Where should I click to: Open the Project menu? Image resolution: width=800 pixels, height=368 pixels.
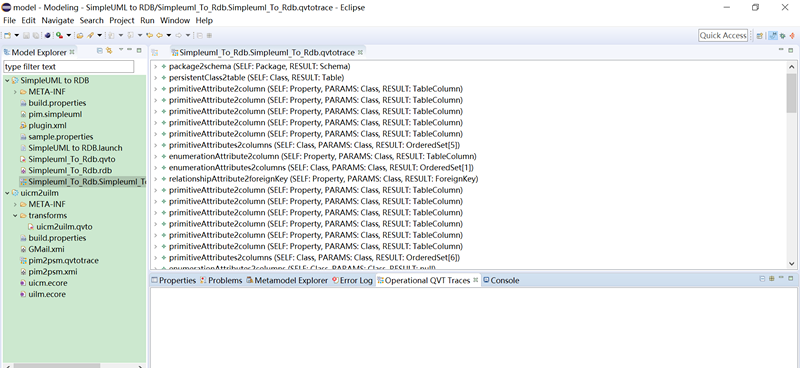122,20
